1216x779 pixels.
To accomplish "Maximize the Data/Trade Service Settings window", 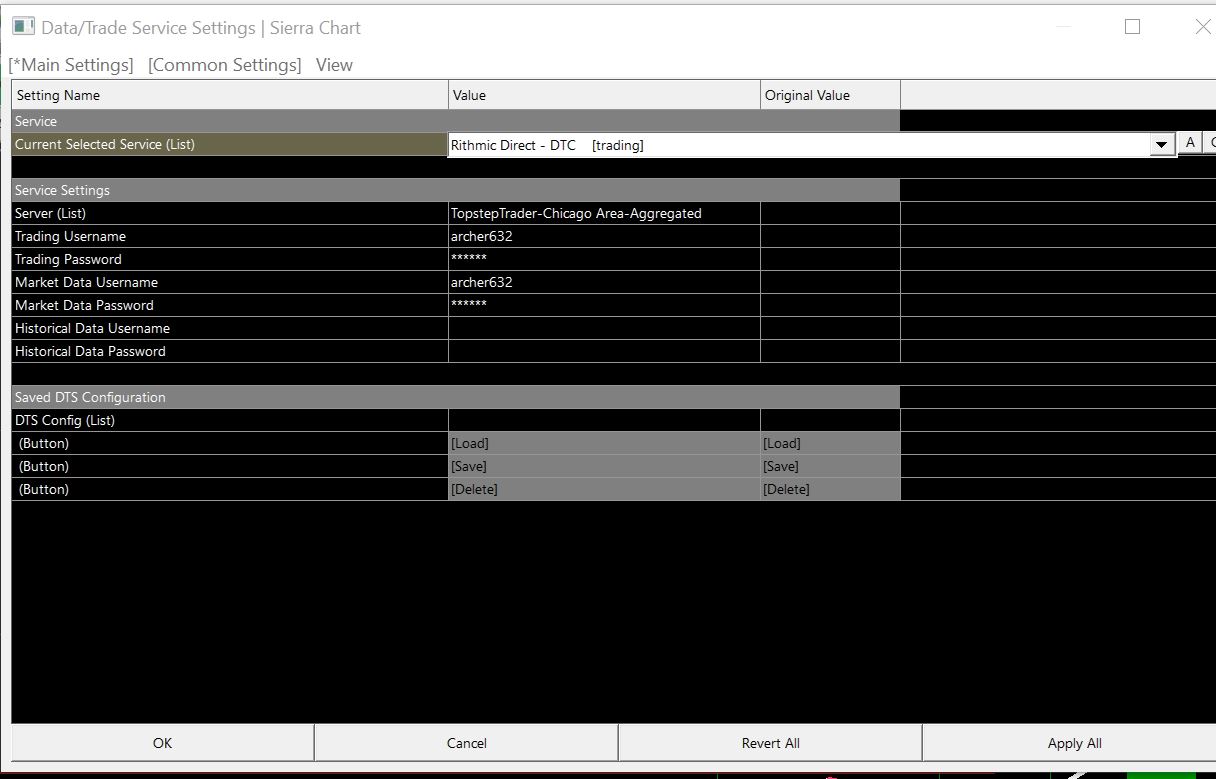I will [1132, 27].
